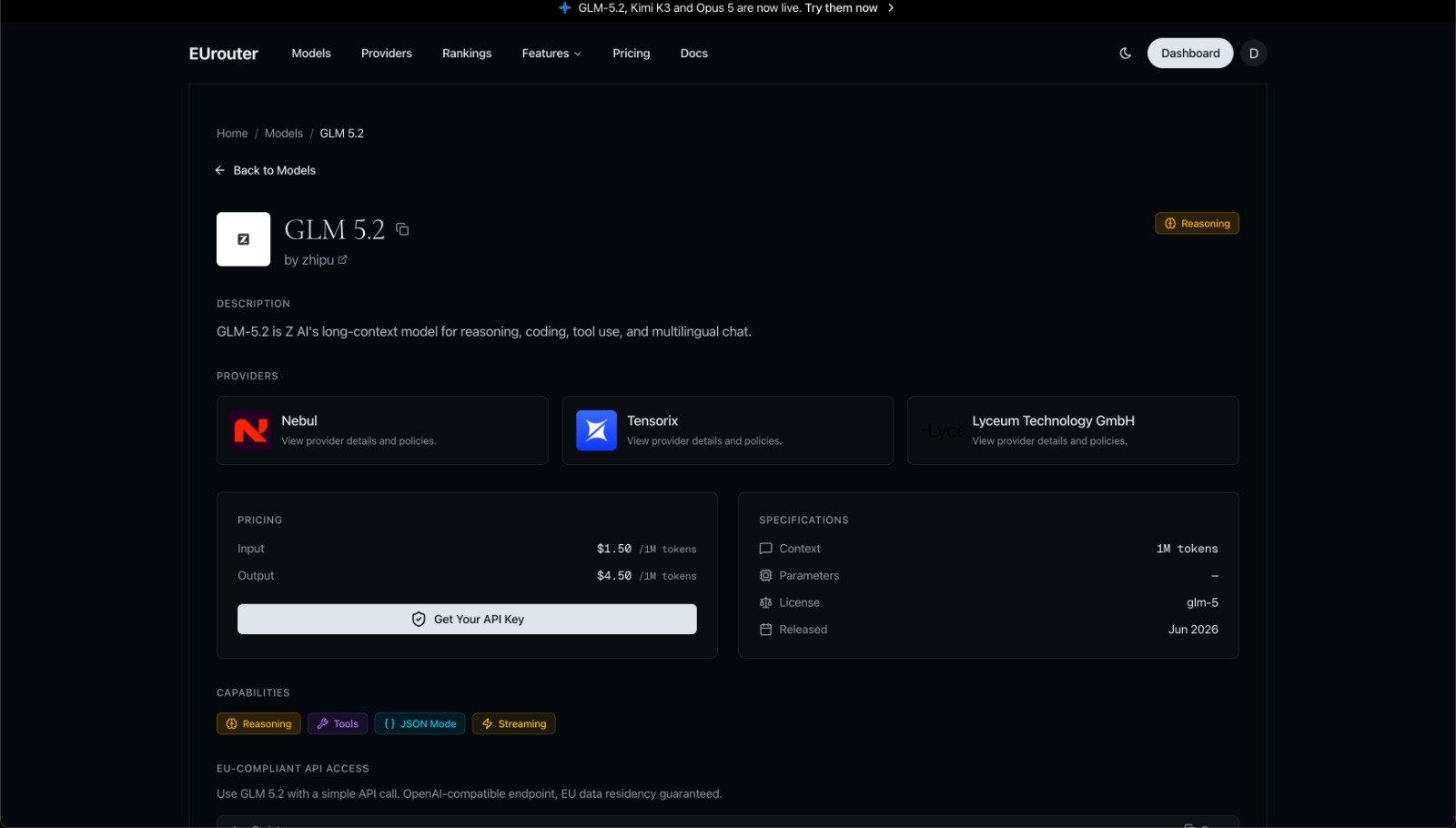Click the Context speech-bubble icon
The height and width of the screenshot is (828, 1456).
click(765, 549)
